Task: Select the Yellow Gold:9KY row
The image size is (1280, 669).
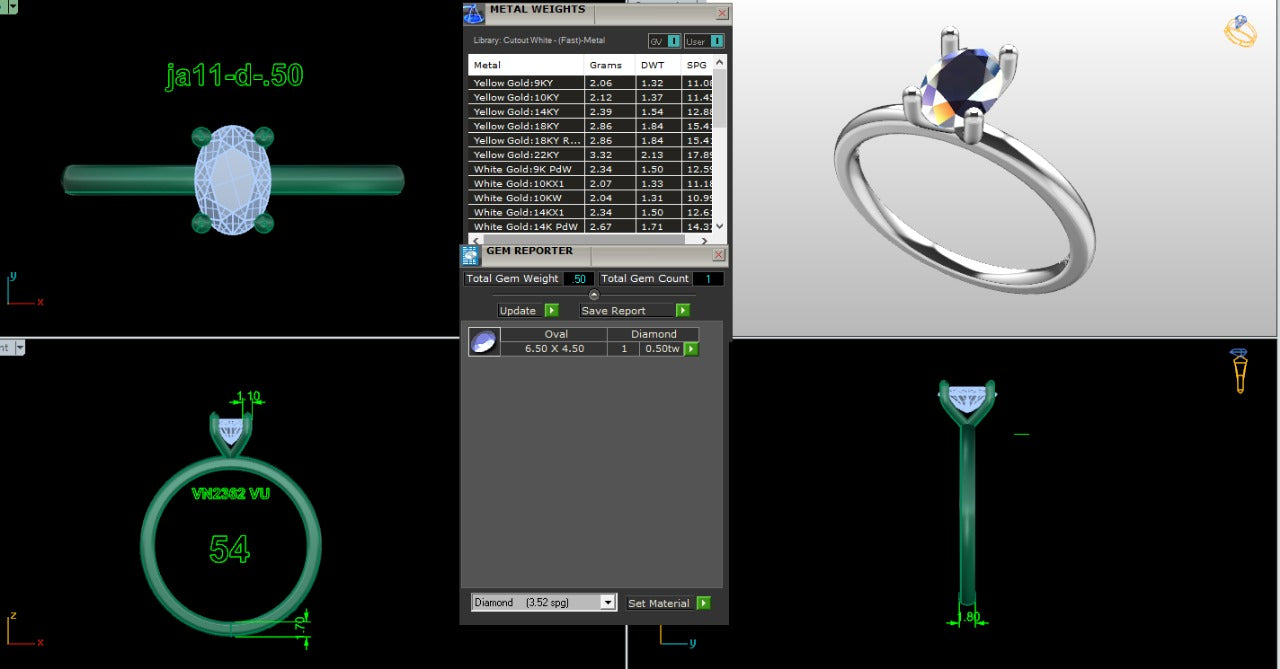Action: tap(590, 83)
